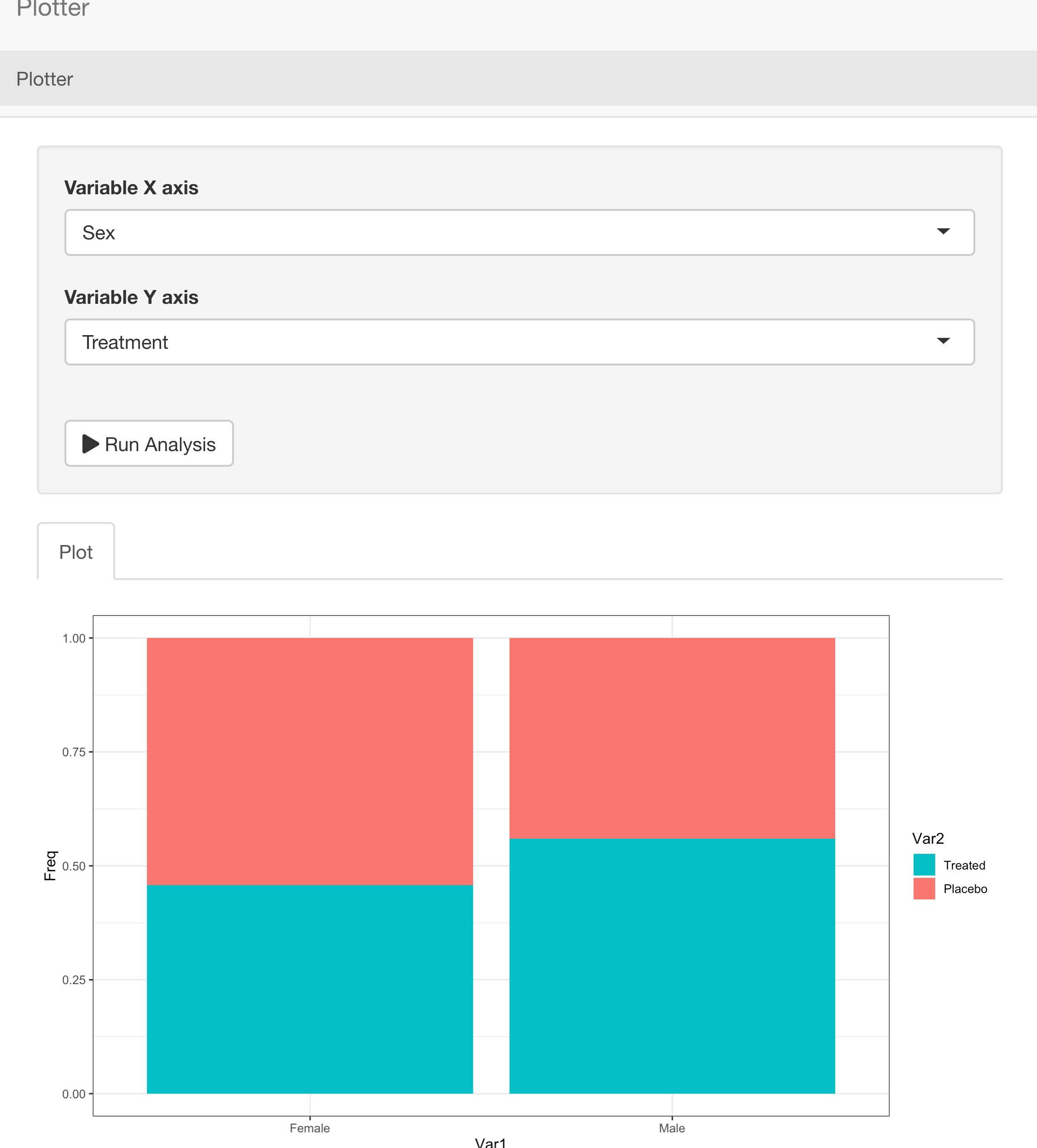Click the Plotter page title
The height and width of the screenshot is (1148, 1037).
52,8
